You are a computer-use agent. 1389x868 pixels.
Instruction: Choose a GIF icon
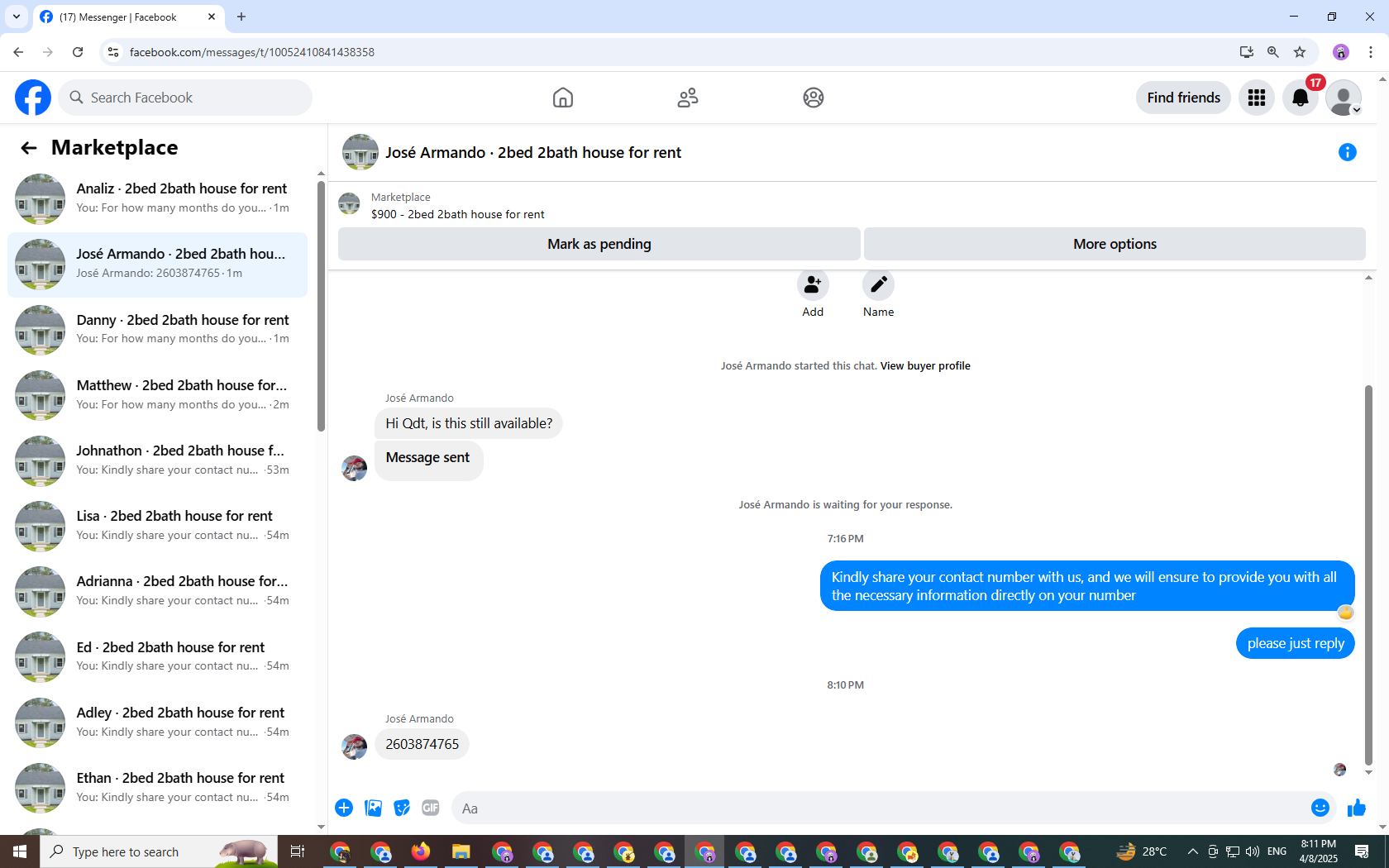coord(431,808)
